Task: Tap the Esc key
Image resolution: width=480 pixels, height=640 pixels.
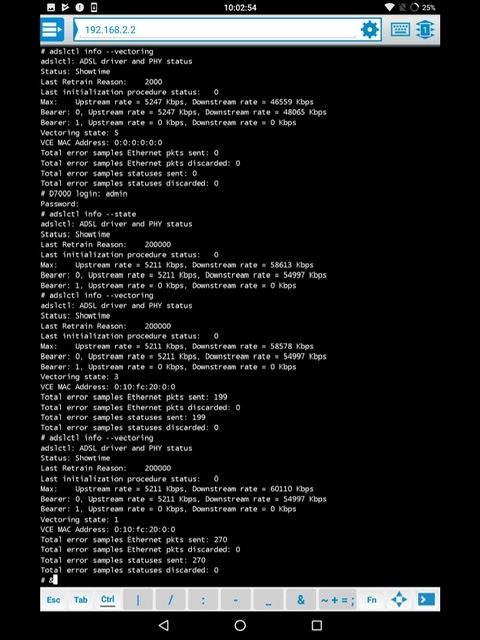Action: 53,600
